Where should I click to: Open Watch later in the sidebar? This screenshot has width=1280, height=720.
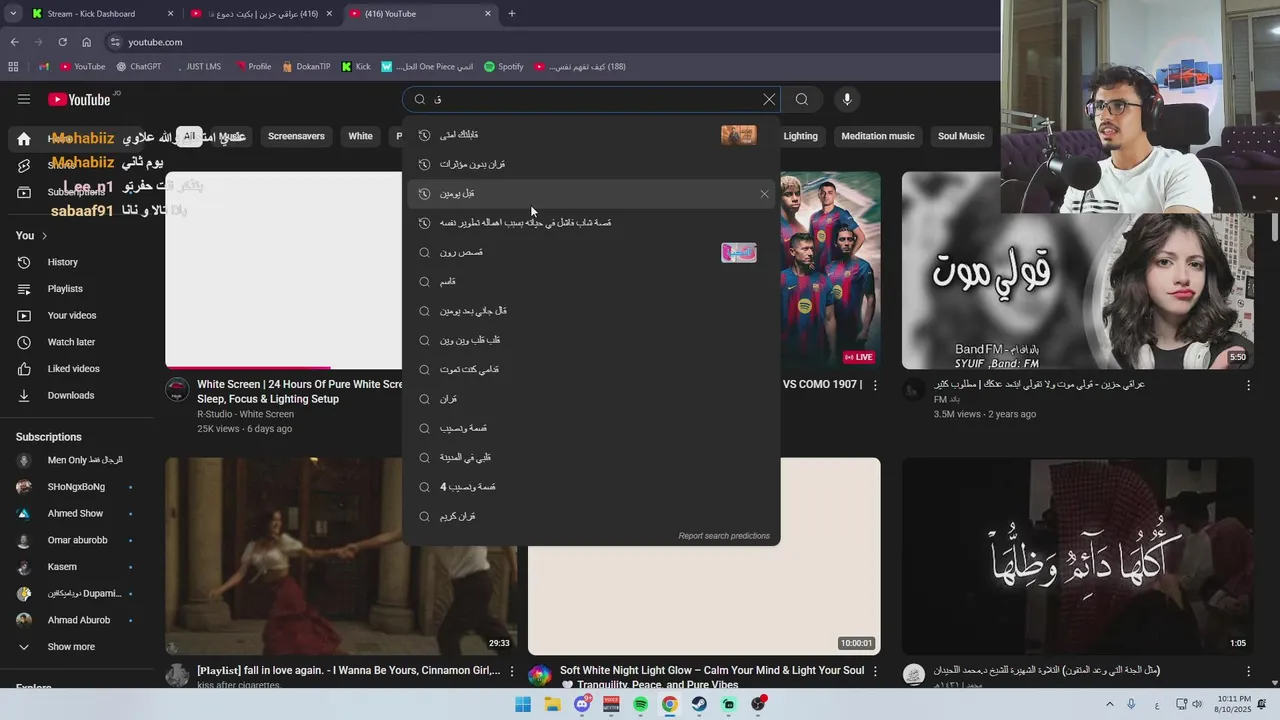coord(71,342)
